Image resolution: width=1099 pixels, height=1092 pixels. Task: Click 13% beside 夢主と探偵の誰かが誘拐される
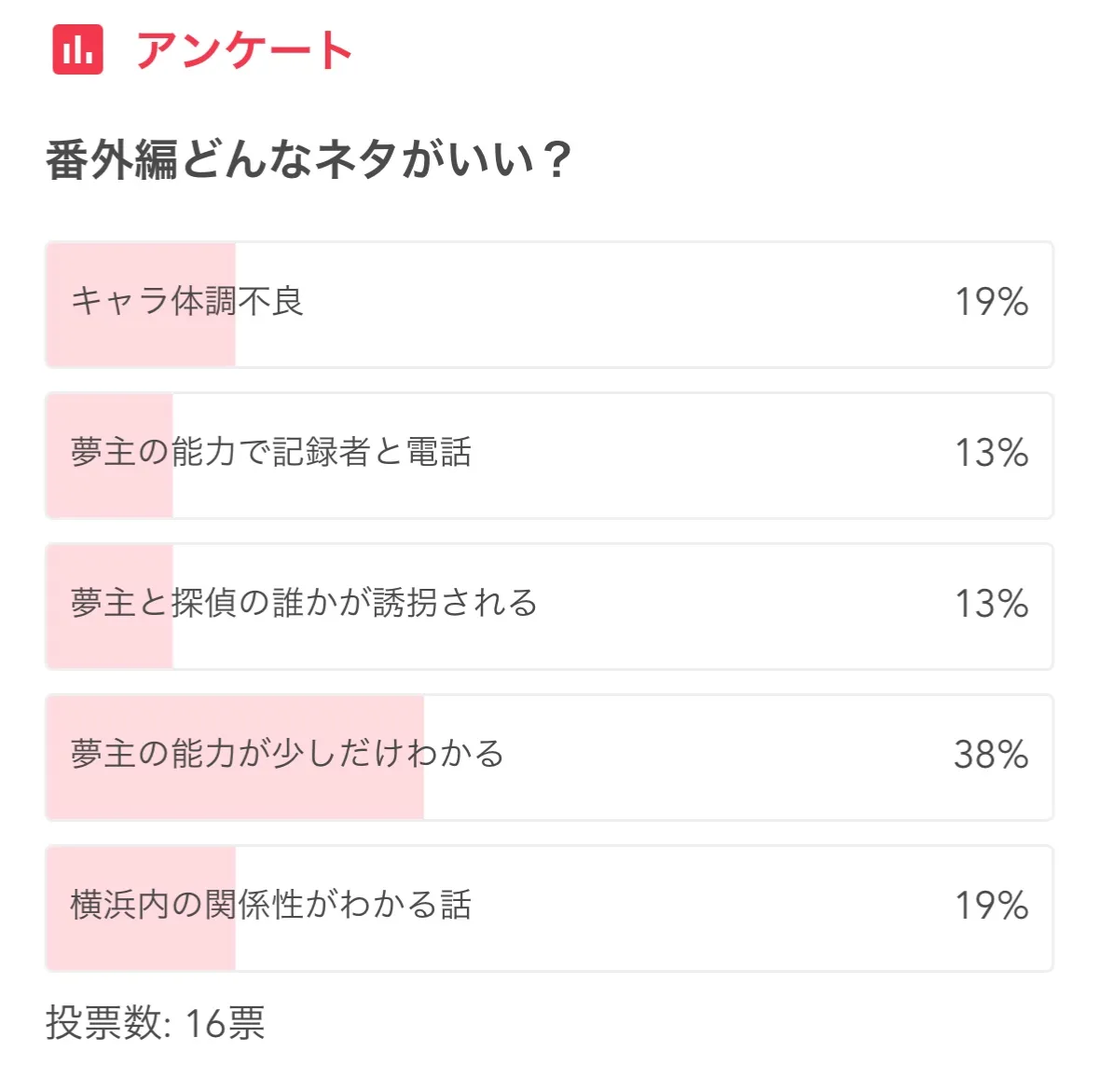coord(991,604)
